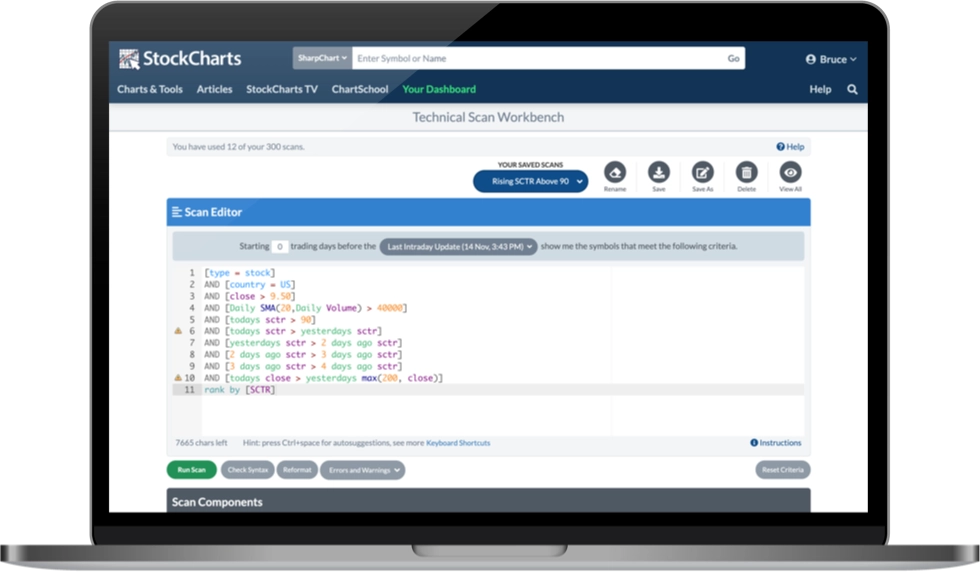Click the Check Syntax button
Screen dimensions: 980x572
point(248,469)
